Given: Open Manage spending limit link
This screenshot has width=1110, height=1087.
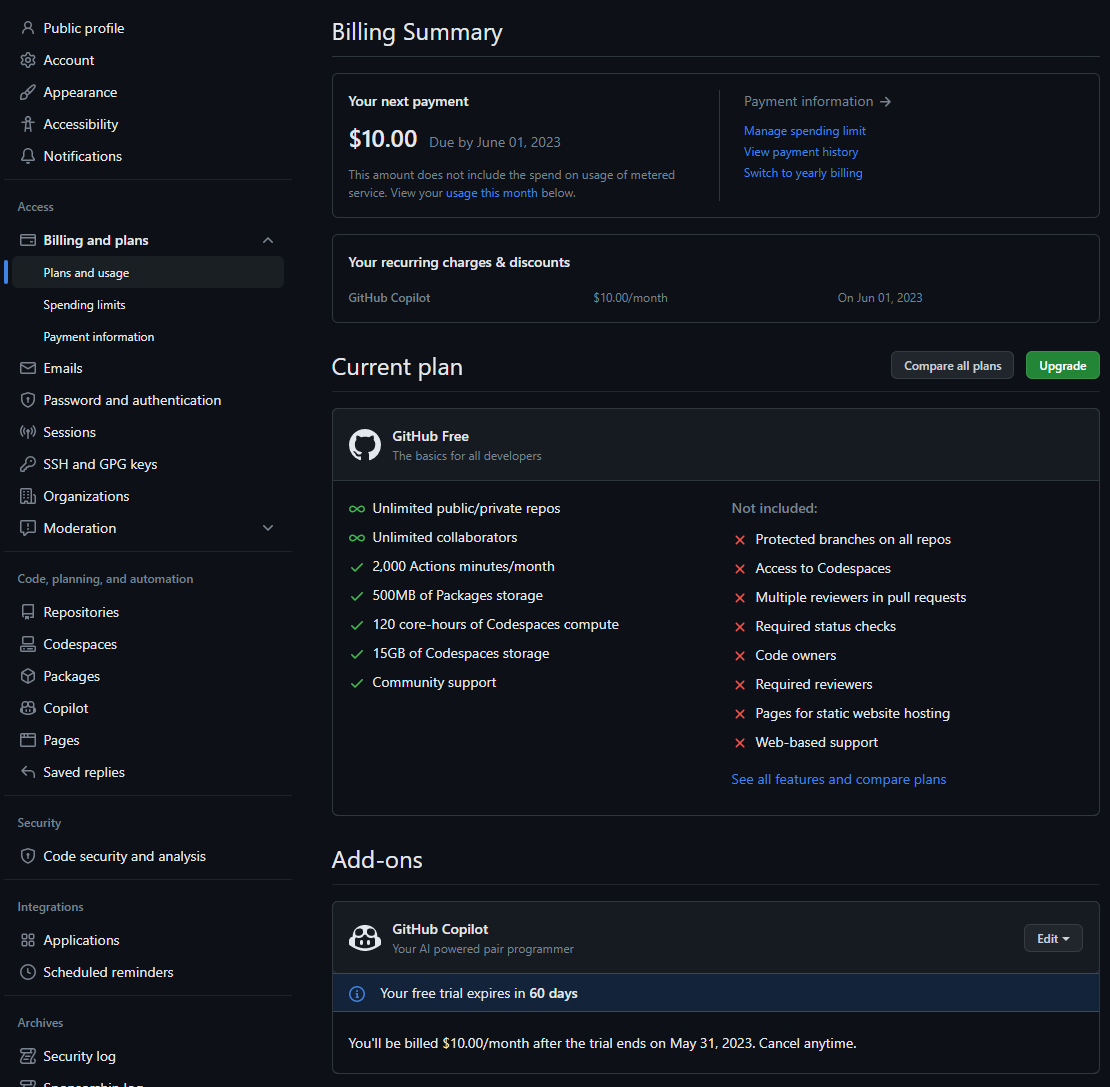Looking at the screenshot, I should click(x=804, y=131).
